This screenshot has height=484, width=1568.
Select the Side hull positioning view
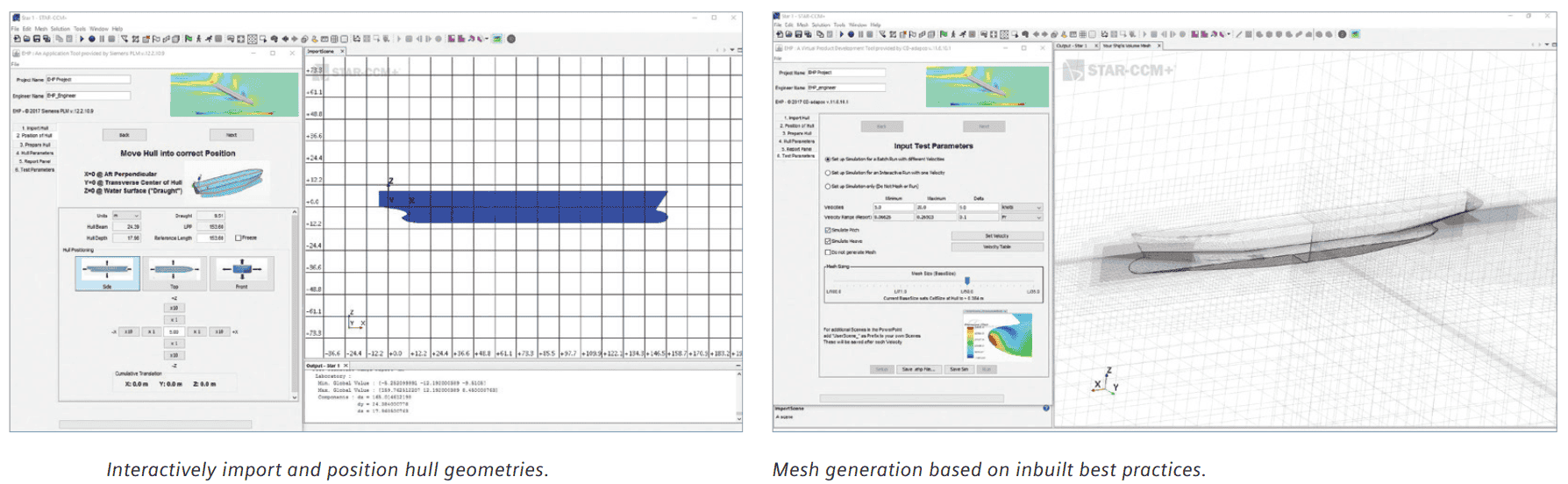107,273
